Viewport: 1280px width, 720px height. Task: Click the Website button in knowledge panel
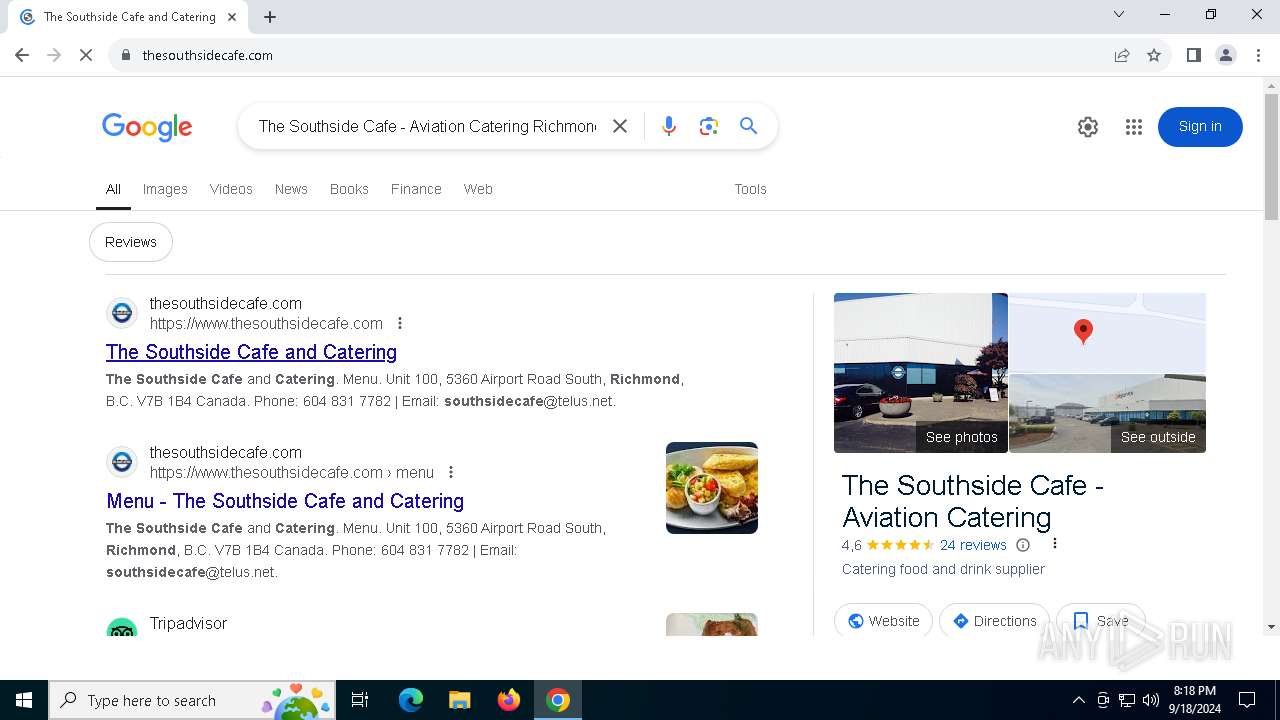(x=883, y=621)
